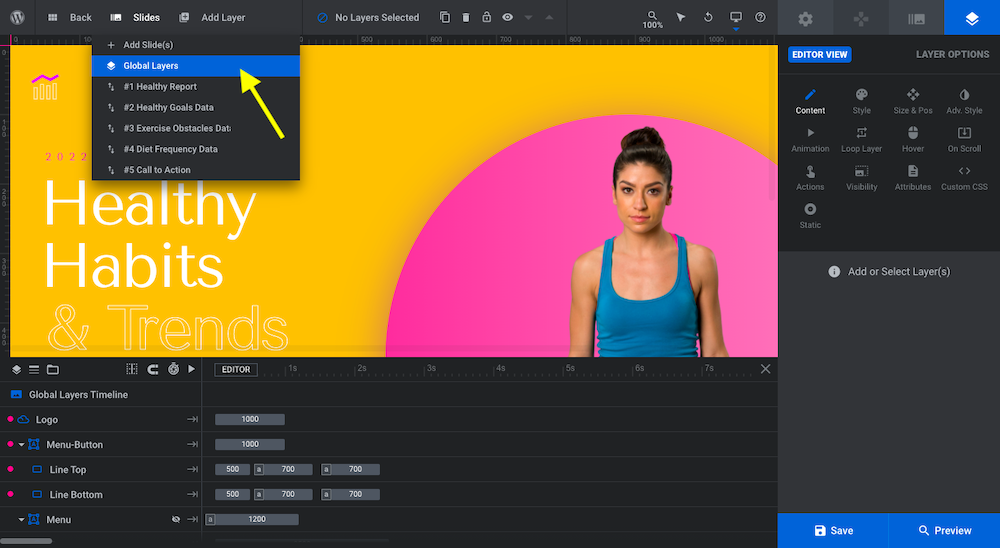Collapse the Menu group arrow

click(x=21, y=519)
